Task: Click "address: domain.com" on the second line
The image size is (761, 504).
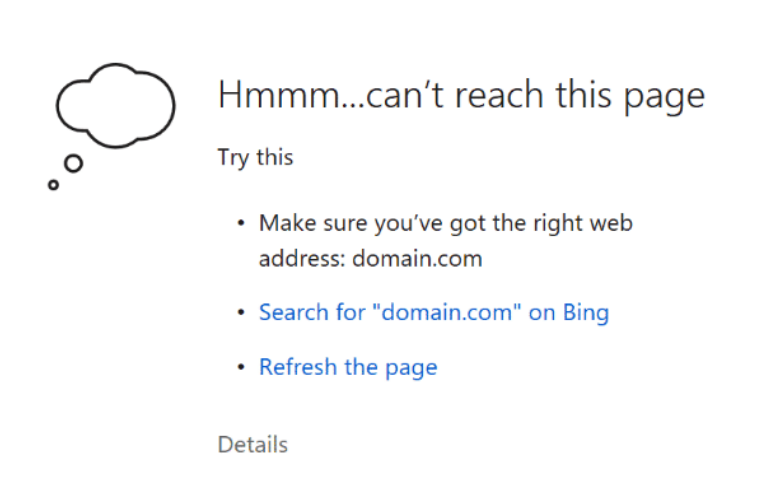Action: (x=371, y=258)
